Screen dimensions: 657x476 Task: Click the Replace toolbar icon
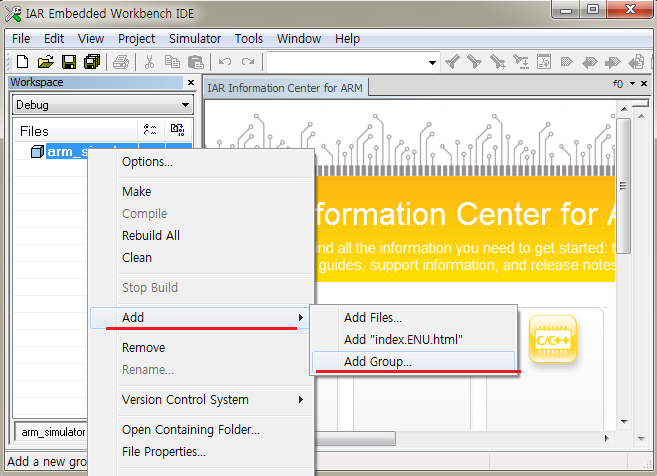(x=521, y=62)
